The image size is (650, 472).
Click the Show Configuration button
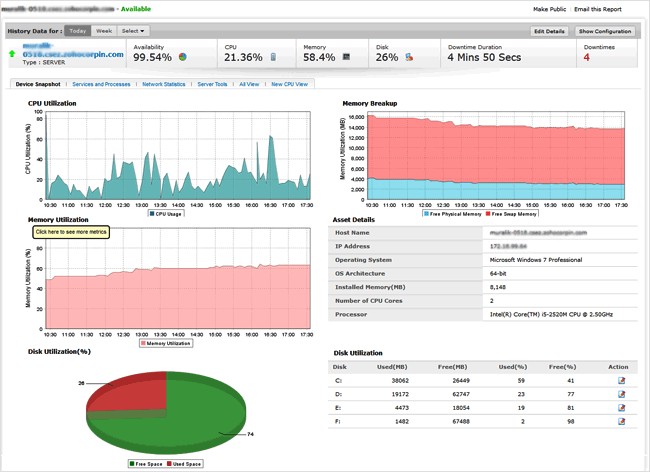[605, 32]
